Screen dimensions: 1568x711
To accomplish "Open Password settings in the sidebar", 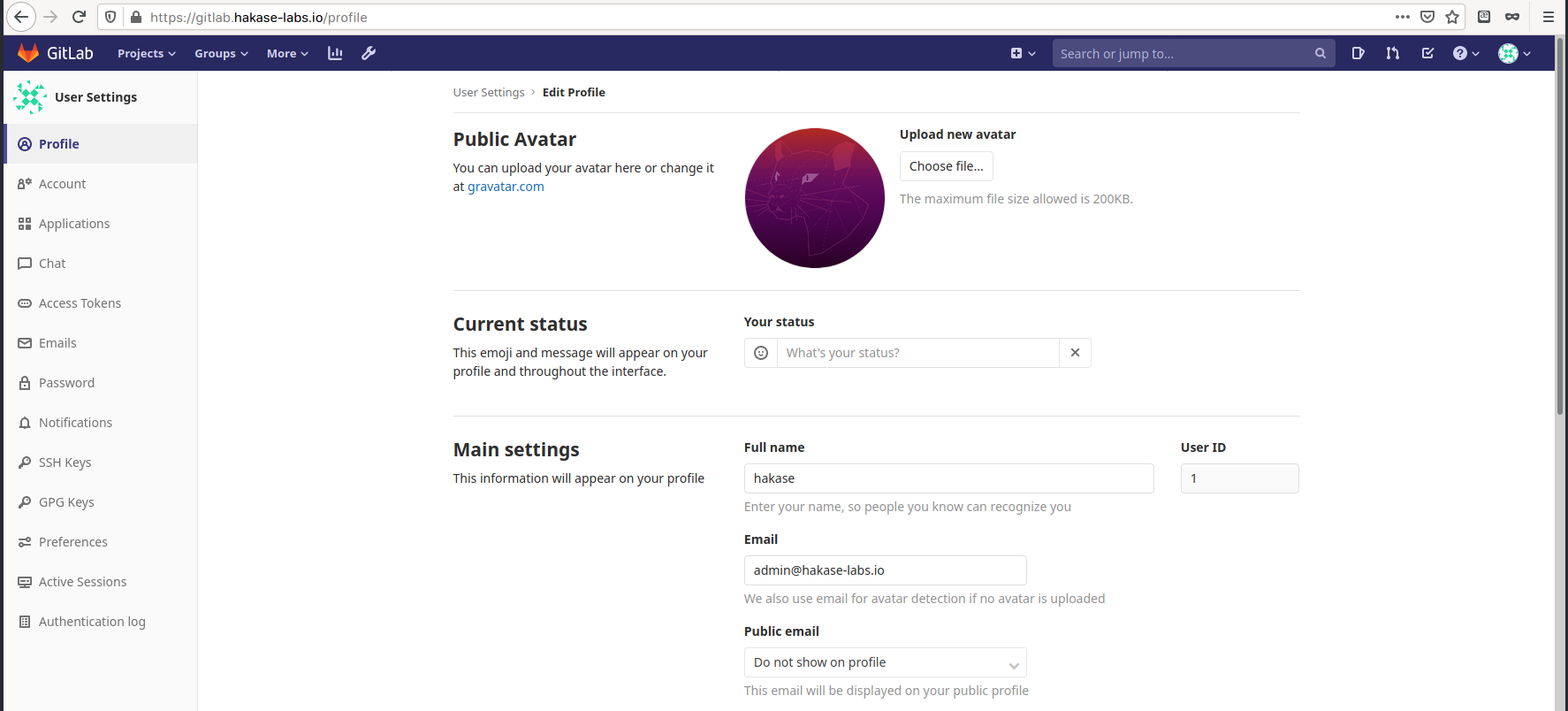I will pyautogui.click(x=101, y=383).
